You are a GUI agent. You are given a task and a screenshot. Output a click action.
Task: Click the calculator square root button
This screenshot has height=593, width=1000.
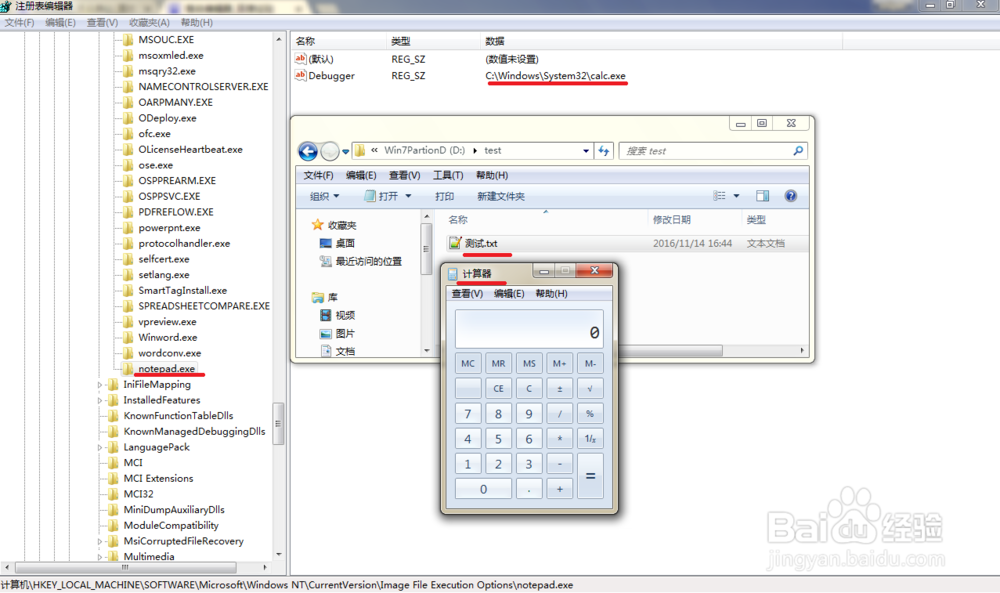590,388
